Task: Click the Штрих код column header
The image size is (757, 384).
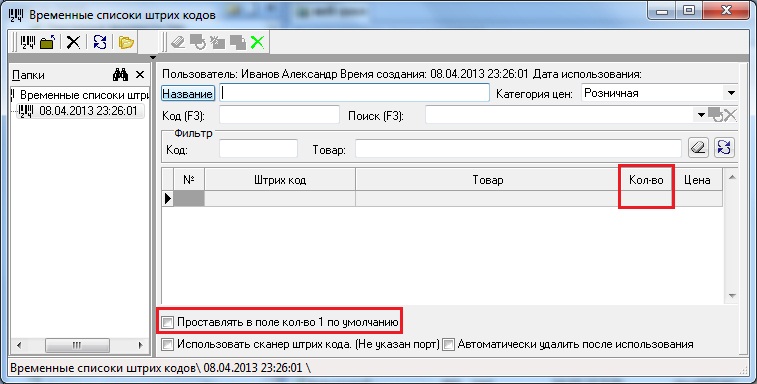Action: [x=280, y=180]
